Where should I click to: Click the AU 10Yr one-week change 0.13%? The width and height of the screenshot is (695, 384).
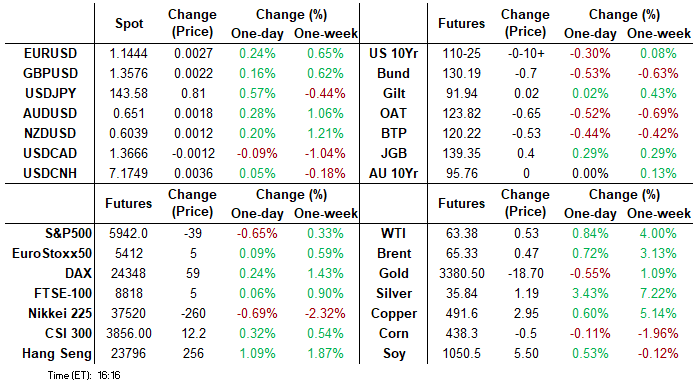point(658,173)
